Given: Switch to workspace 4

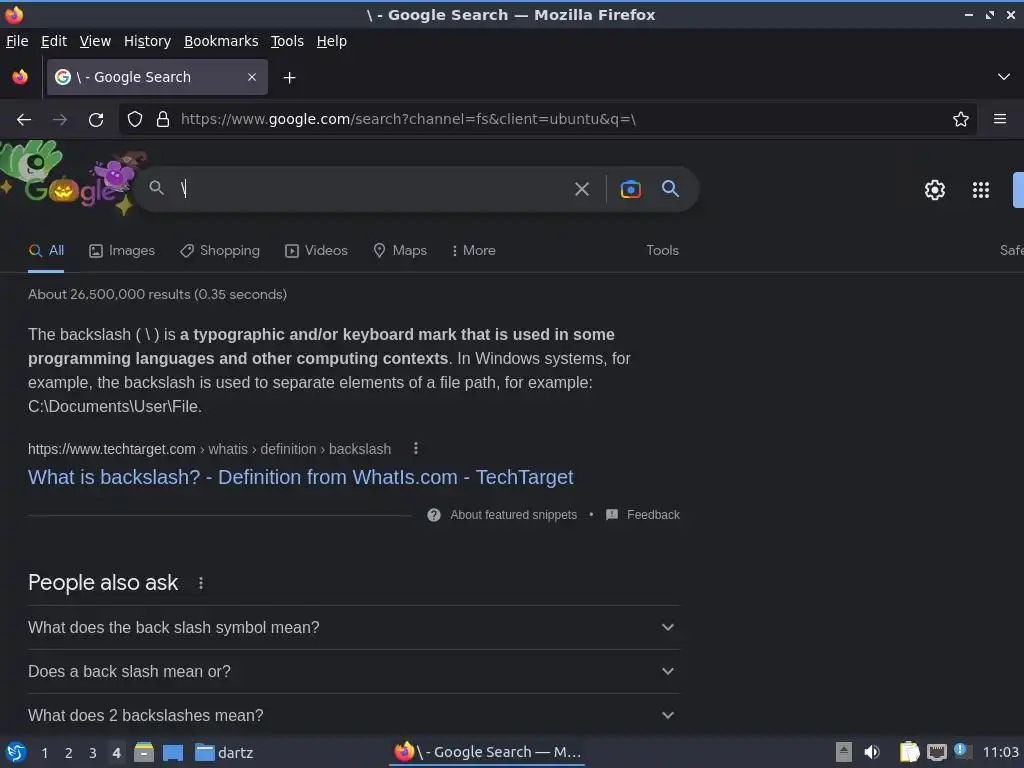Looking at the screenshot, I should (116, 753).
